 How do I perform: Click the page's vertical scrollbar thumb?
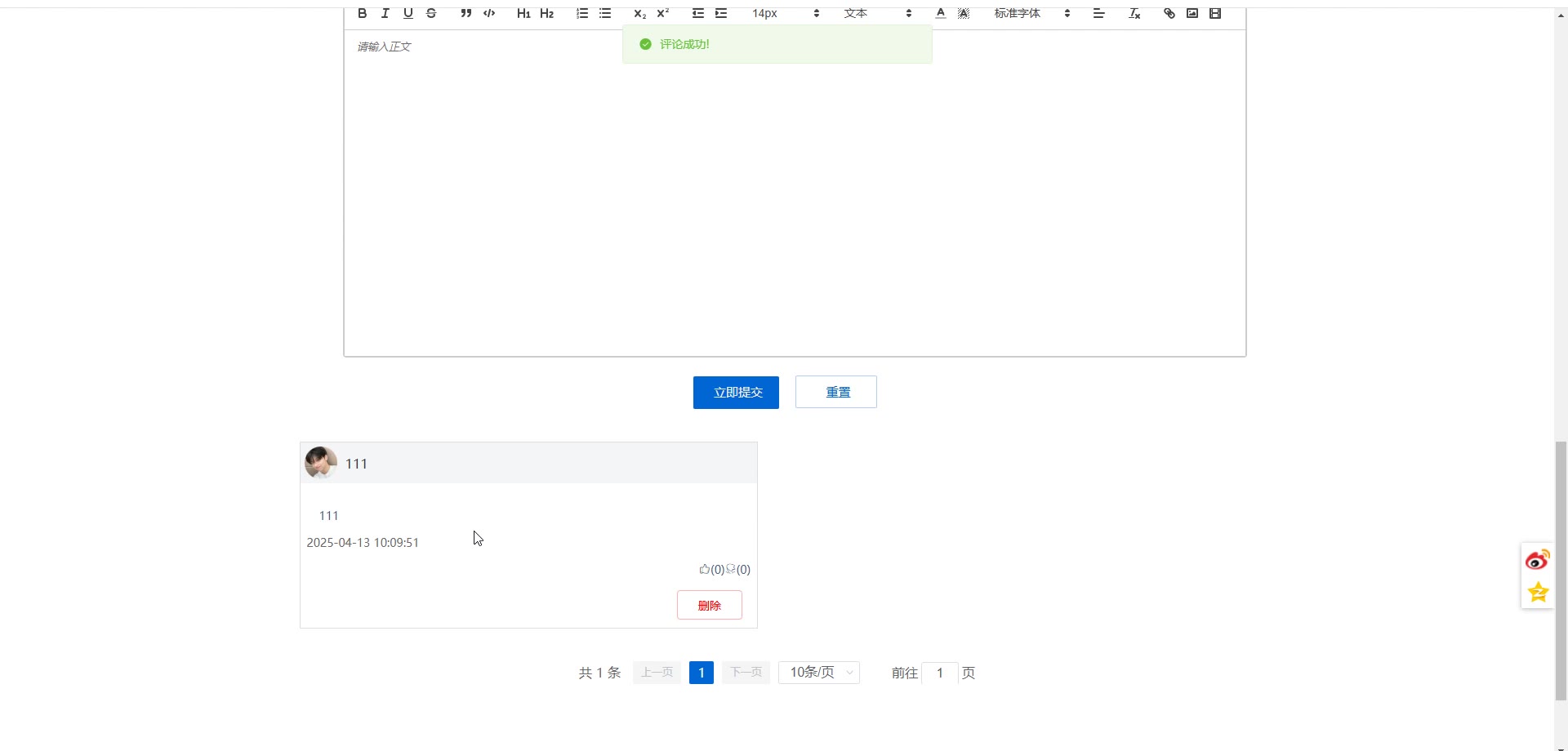[x=1561, y=571]
